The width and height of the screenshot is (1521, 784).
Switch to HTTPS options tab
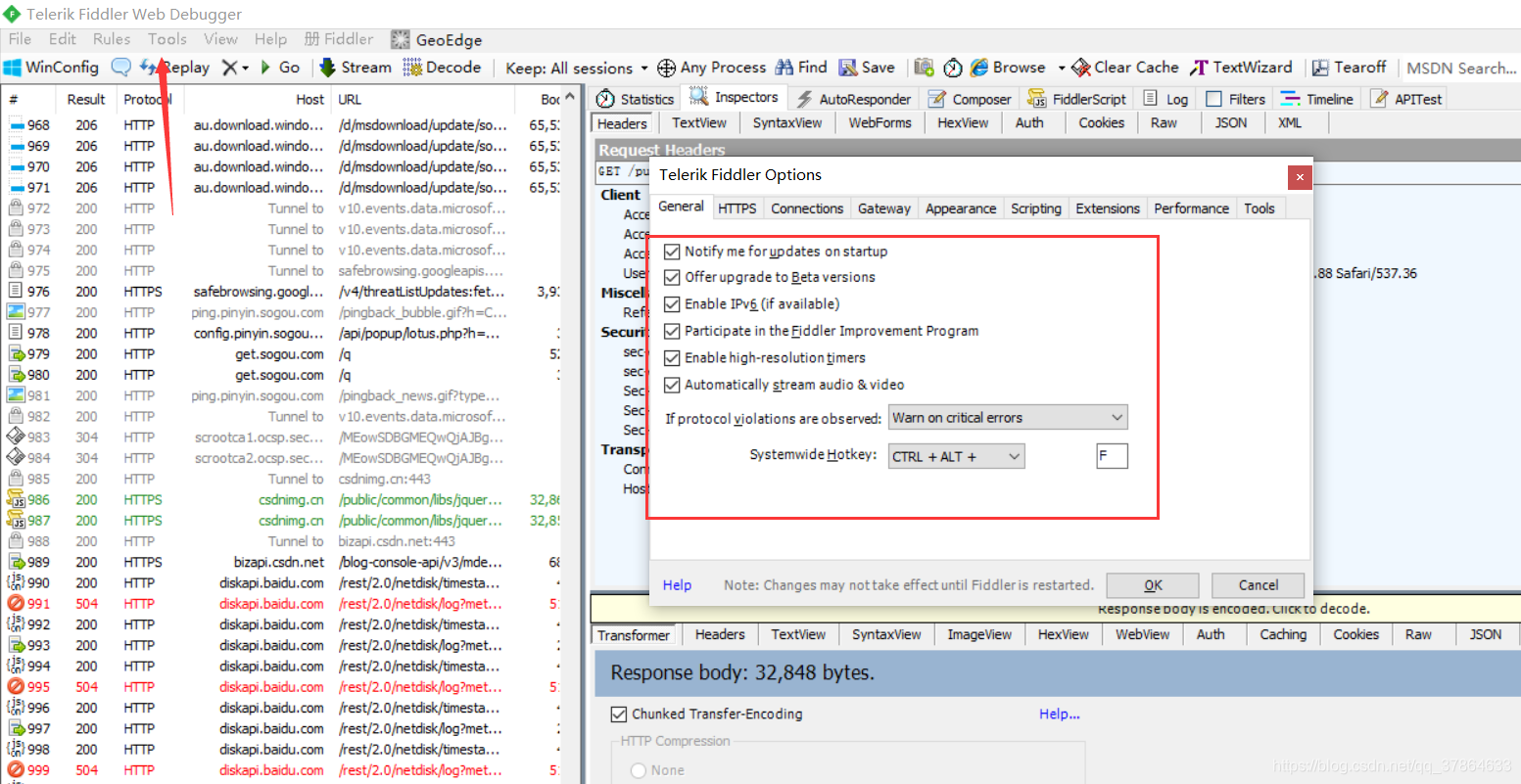point(737,208)
